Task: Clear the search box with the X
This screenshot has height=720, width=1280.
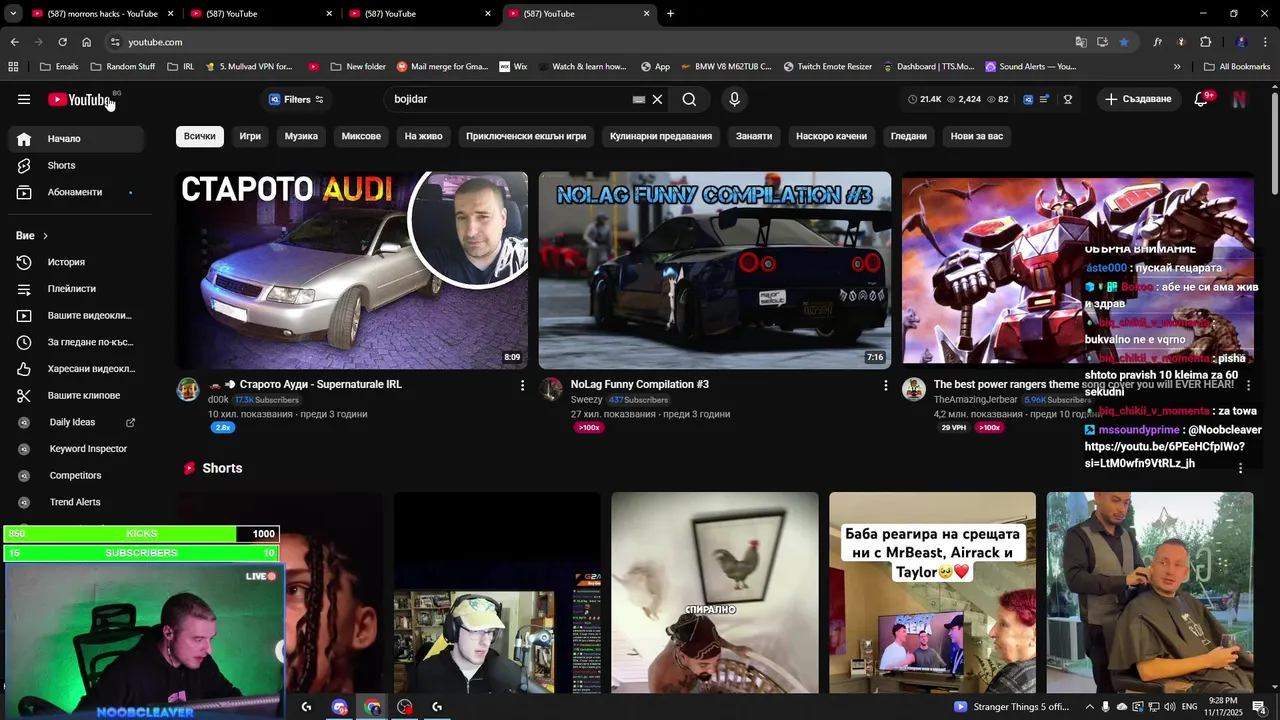Action: (657, 99)
